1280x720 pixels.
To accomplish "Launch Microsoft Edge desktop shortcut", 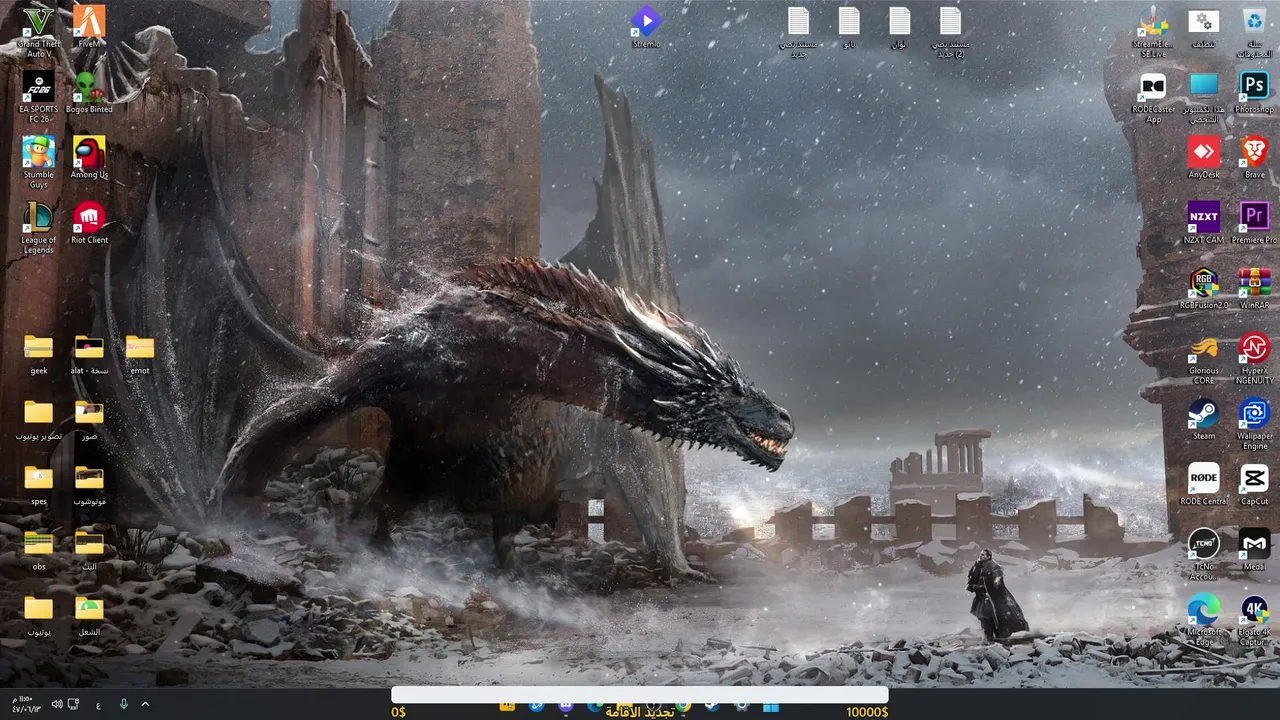I will point(1204,619).
